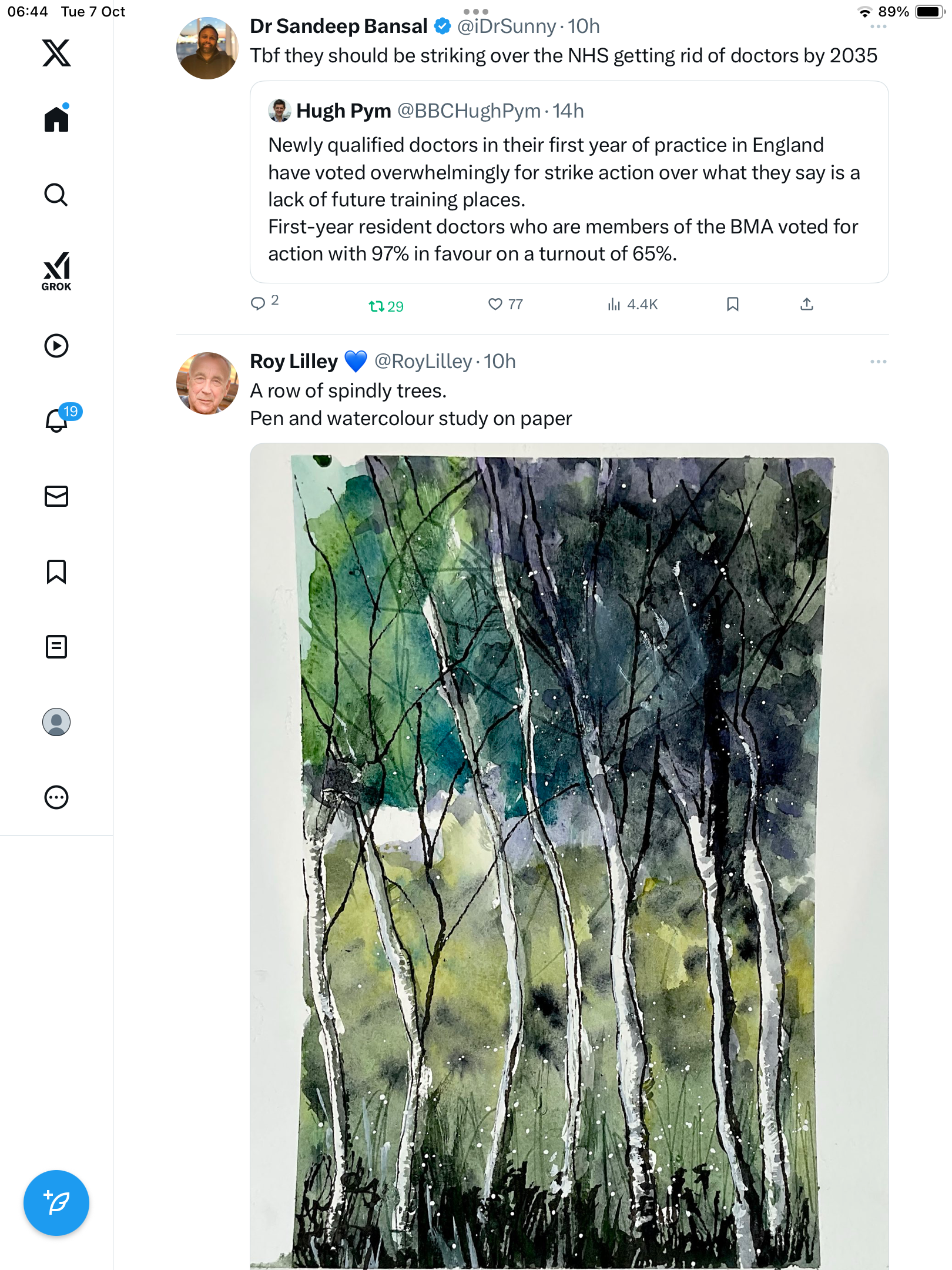
Task: Open the sidebar Bookmarks page
Action: 56,571
